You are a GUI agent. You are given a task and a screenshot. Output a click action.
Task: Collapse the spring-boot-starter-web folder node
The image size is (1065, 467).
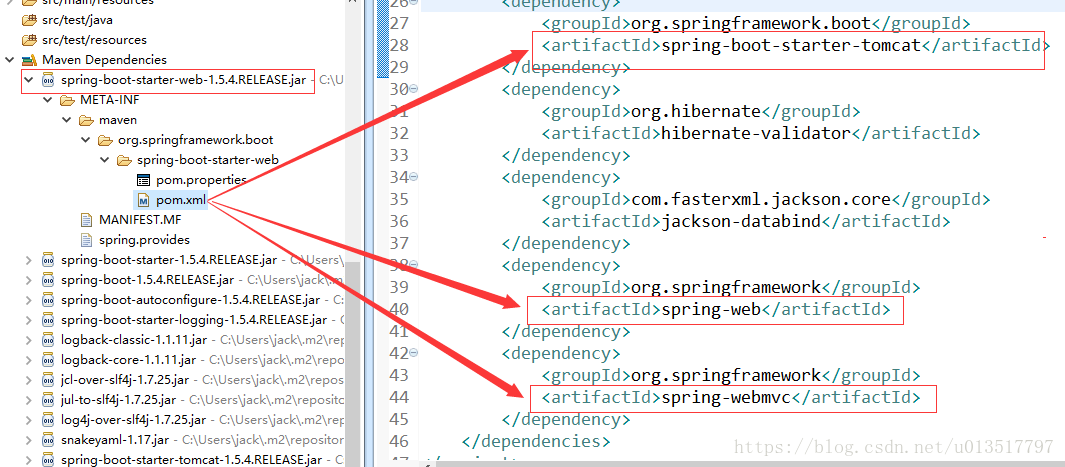click(x=105, y=160)
